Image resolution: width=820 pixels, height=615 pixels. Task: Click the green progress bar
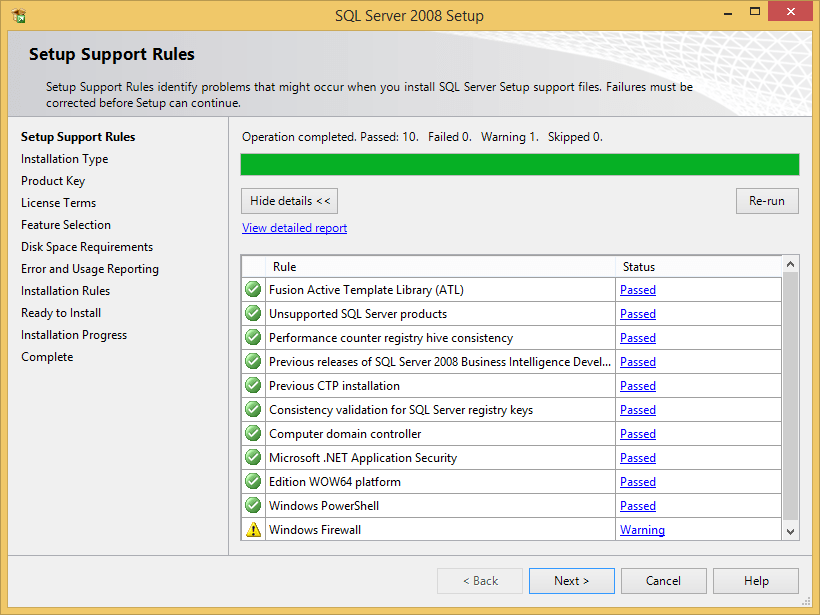click(x=520, y=164)
